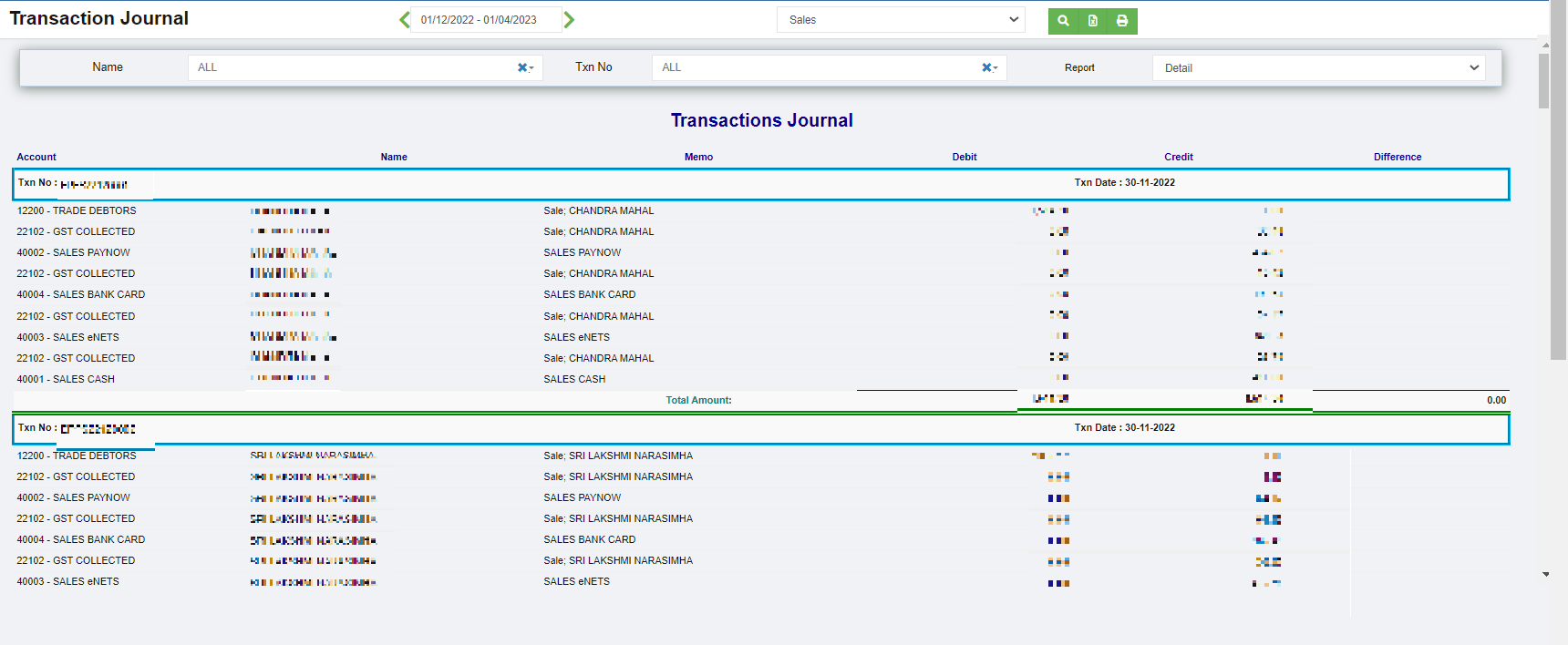This screenshot has height=645, width=1568.
Task: Export journal to Excel file icon
Action: tap(1092, 21)
